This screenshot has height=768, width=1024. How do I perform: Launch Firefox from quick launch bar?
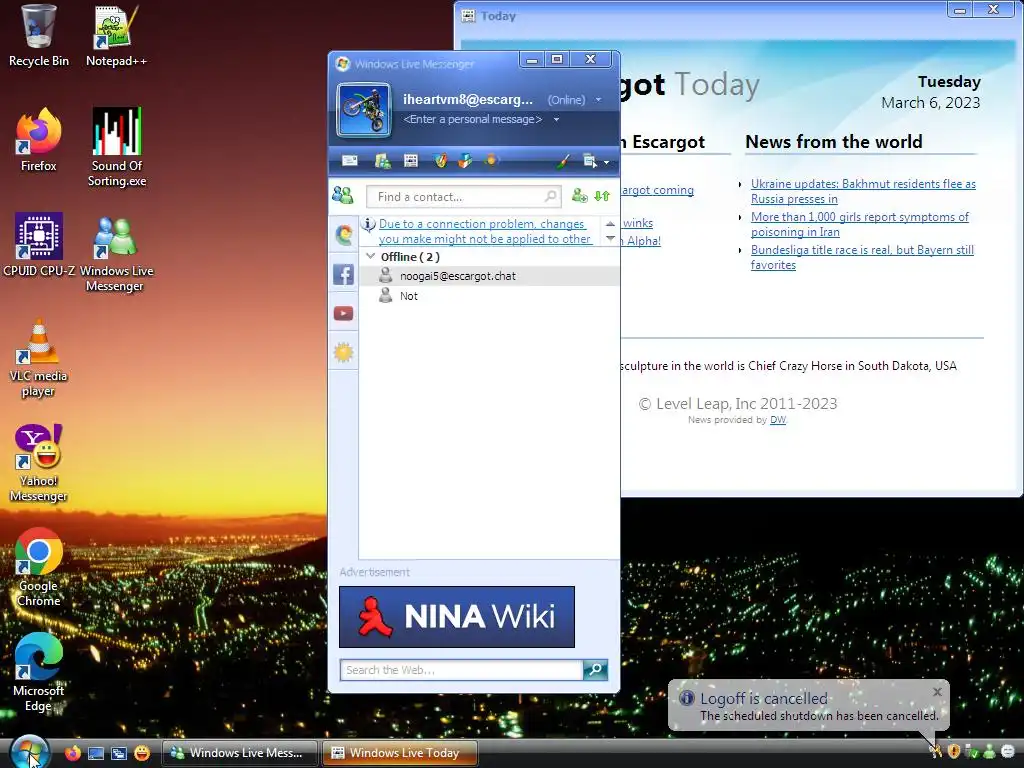click(72, 753)
